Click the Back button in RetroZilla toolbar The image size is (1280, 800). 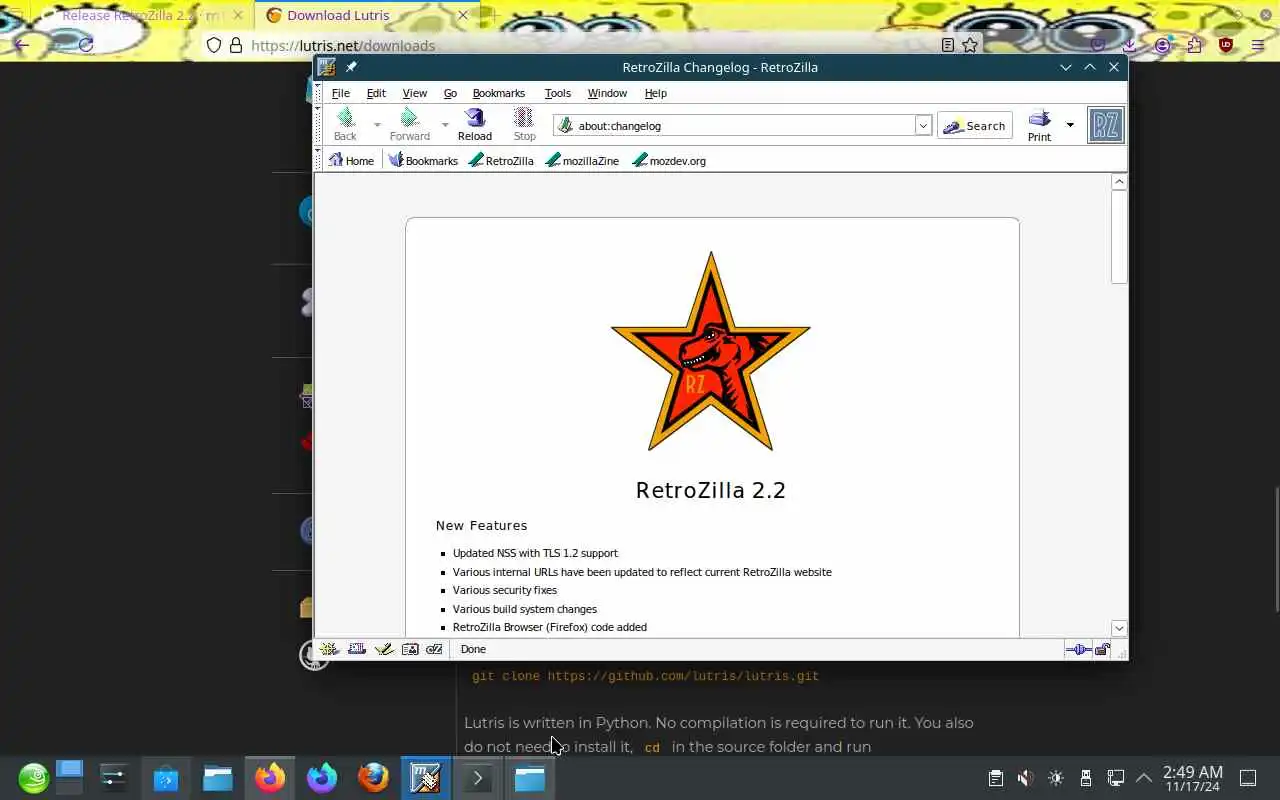[345, 125]
